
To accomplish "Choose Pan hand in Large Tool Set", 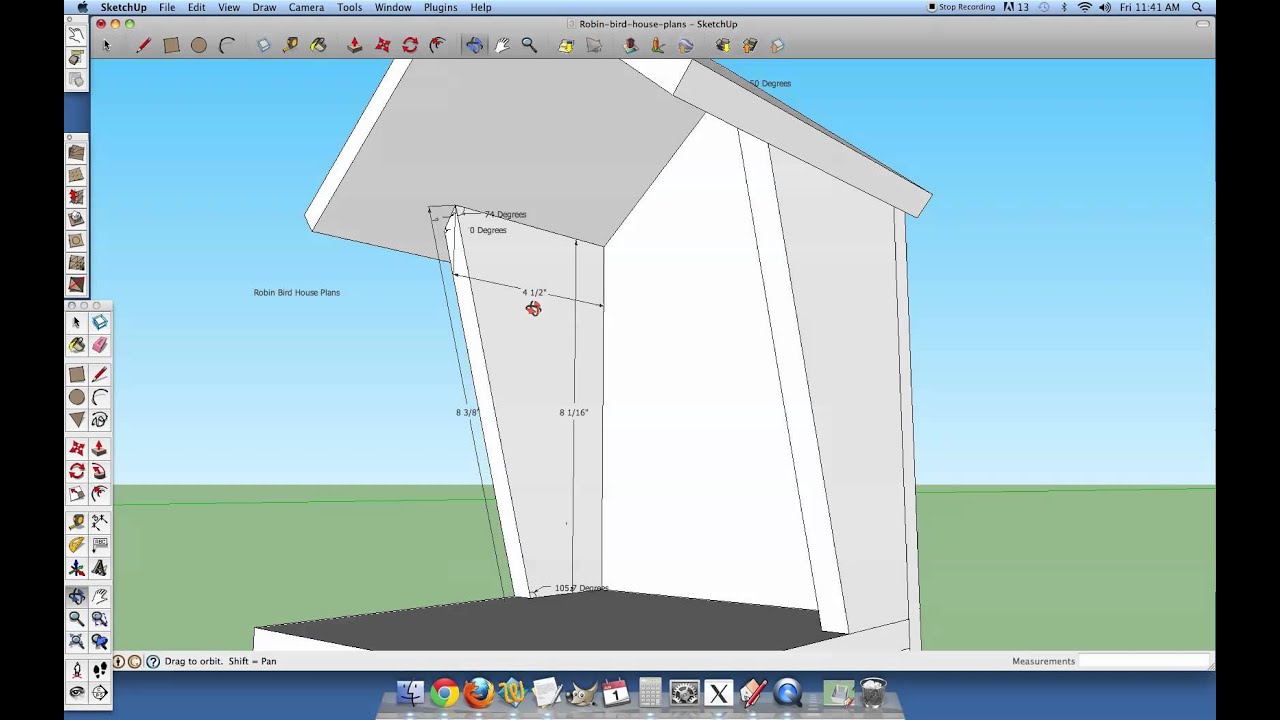I will pos(100,596).
